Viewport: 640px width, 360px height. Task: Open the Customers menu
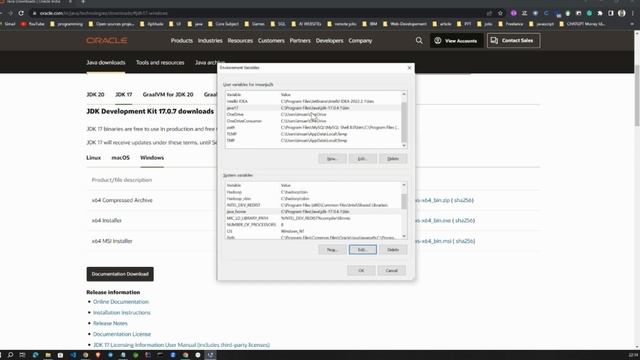pos(271,40)
